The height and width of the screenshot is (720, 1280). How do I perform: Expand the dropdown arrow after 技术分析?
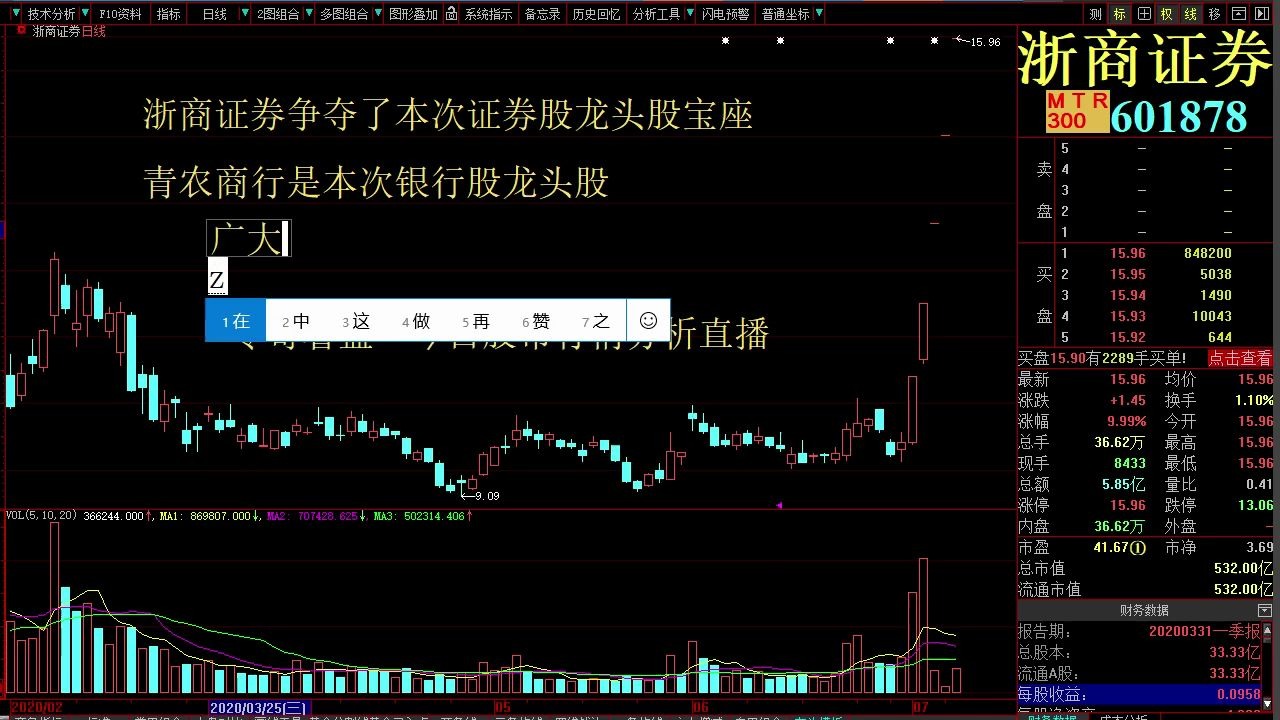(x=84, y=14)
